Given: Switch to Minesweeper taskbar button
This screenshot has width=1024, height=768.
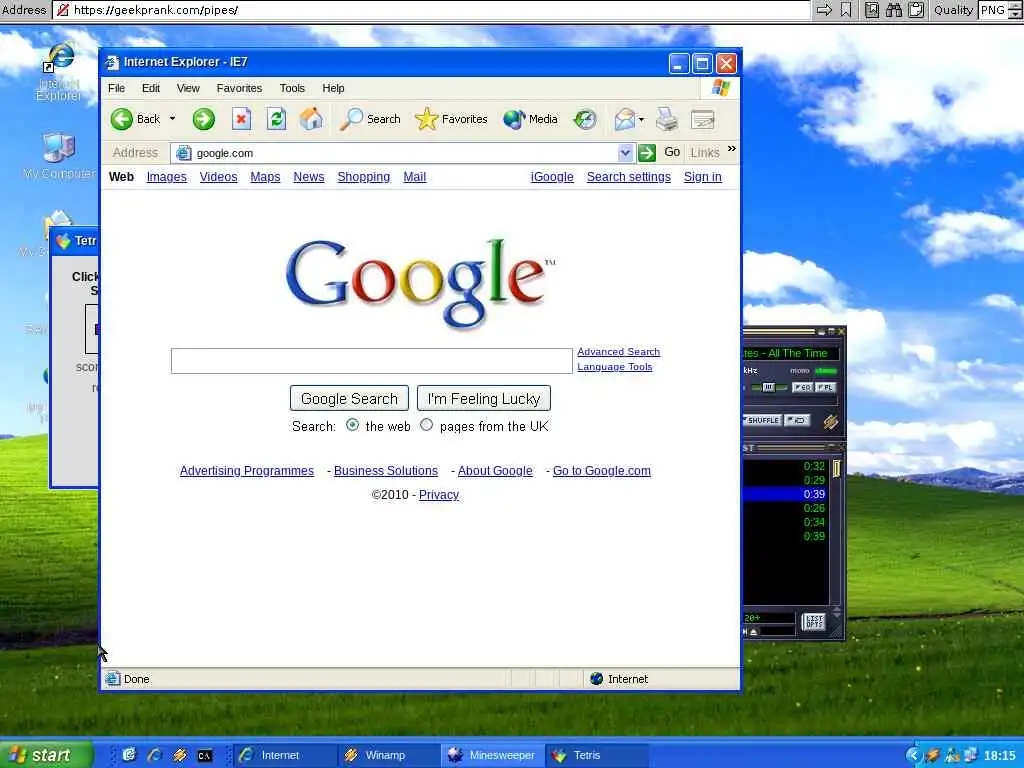Looking at the screenshot, I should pos(493,756).
